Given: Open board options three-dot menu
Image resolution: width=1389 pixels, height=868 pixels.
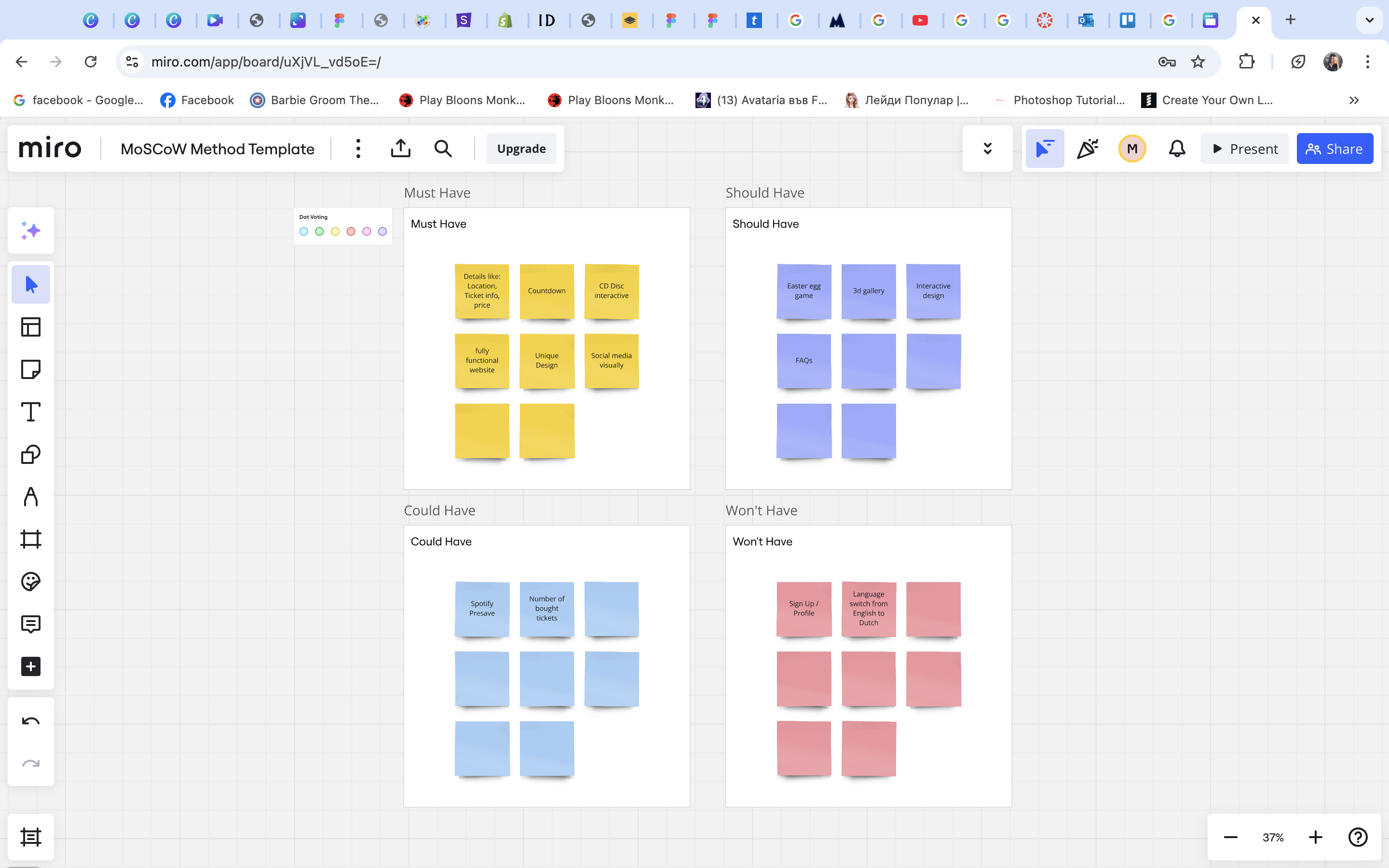Looking at the screenshot, I should (x=358, y=149).
